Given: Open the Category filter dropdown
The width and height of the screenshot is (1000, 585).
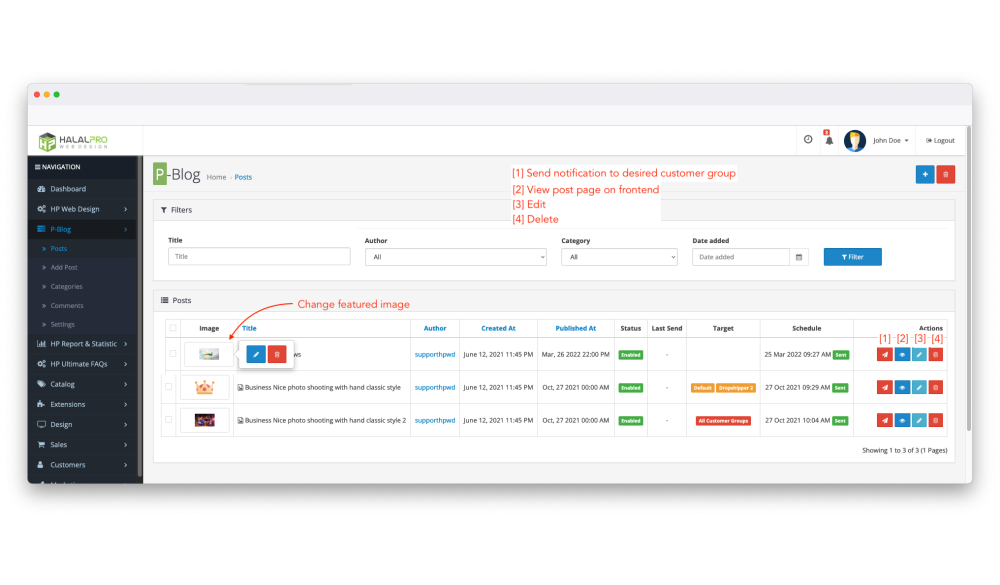Looking at the screenshot, I should point(619,257).
